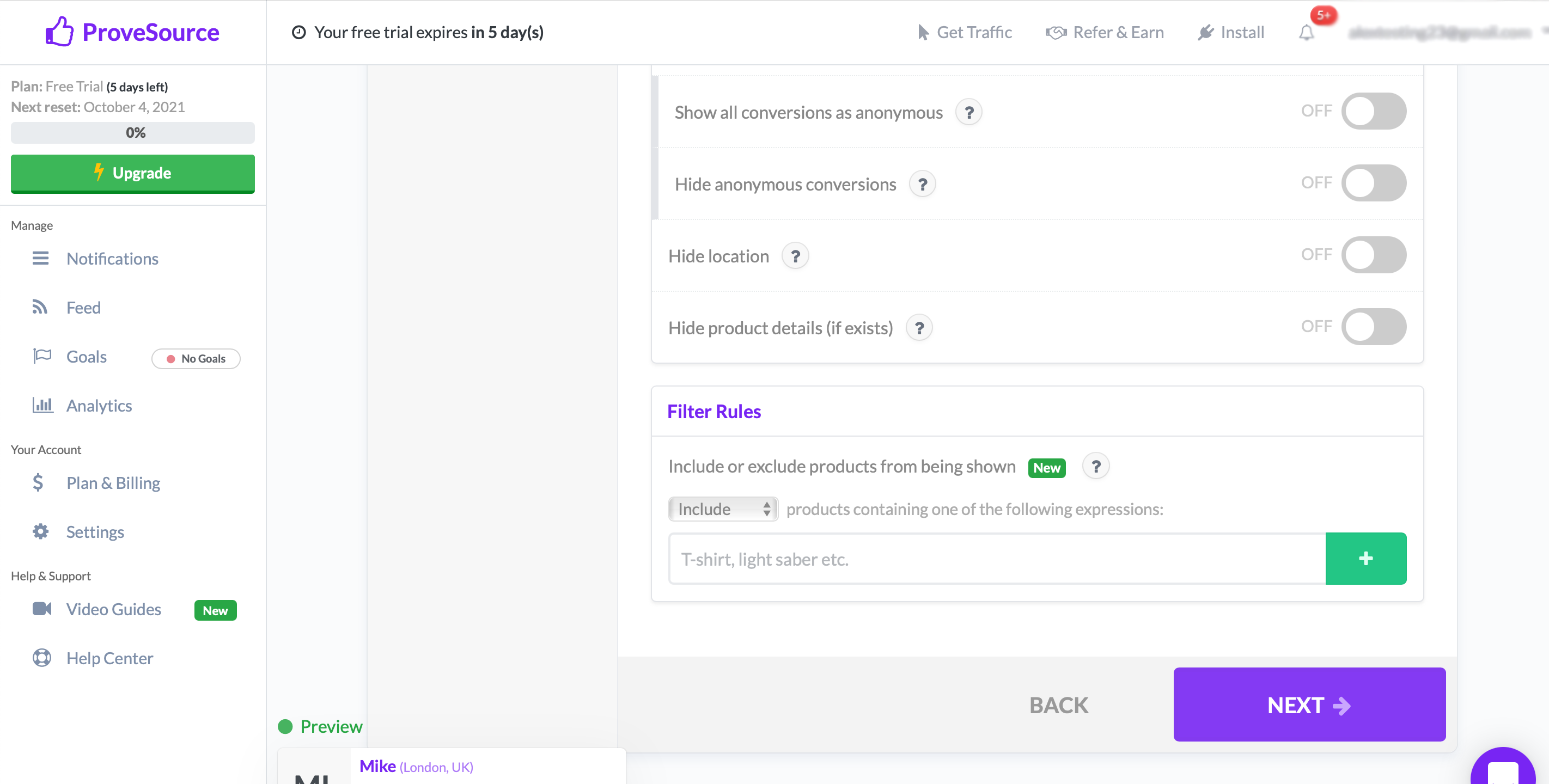Viewport: 1549px width, 784px height.
Task: Open the Goals section
Action: click(x=86, y=356)
